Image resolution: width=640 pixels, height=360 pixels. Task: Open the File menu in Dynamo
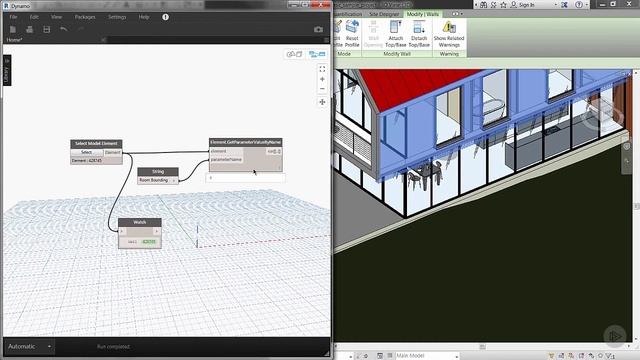click(13, 17)
